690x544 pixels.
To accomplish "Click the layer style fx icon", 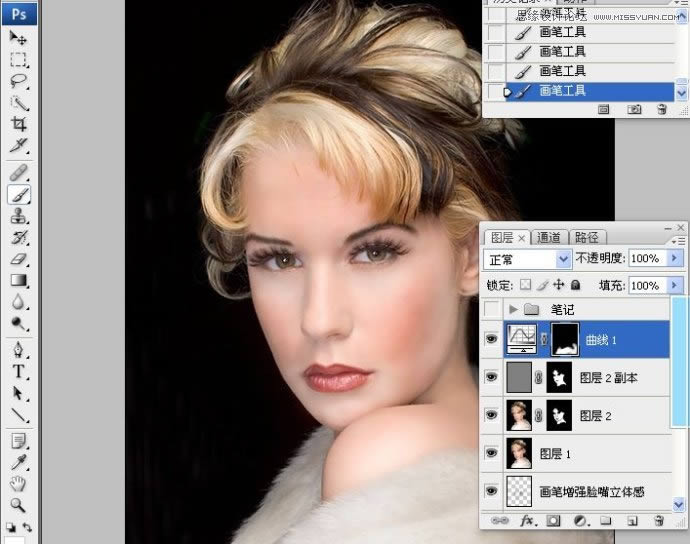I will [x=527, y=521].
